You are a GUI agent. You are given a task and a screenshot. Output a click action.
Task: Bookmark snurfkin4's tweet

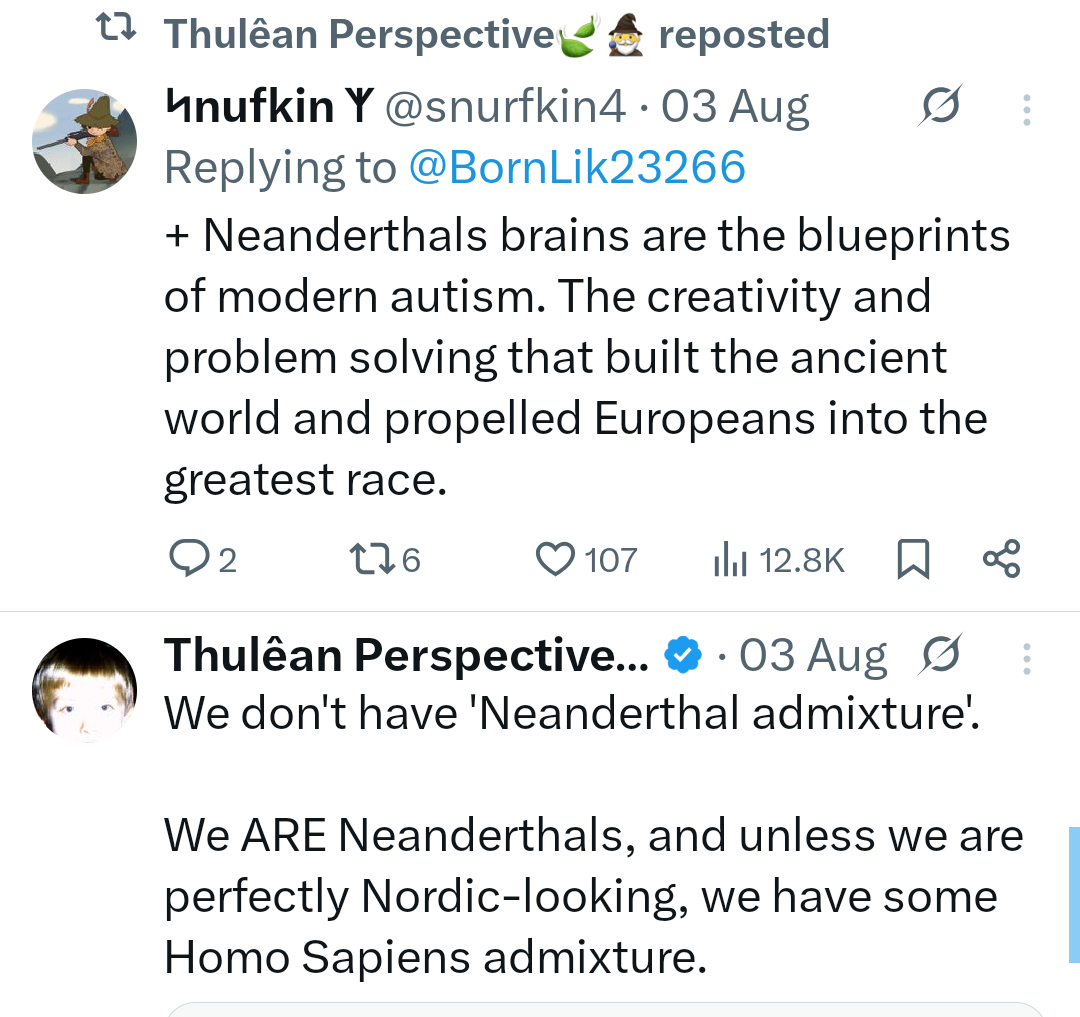pos(913,558)
